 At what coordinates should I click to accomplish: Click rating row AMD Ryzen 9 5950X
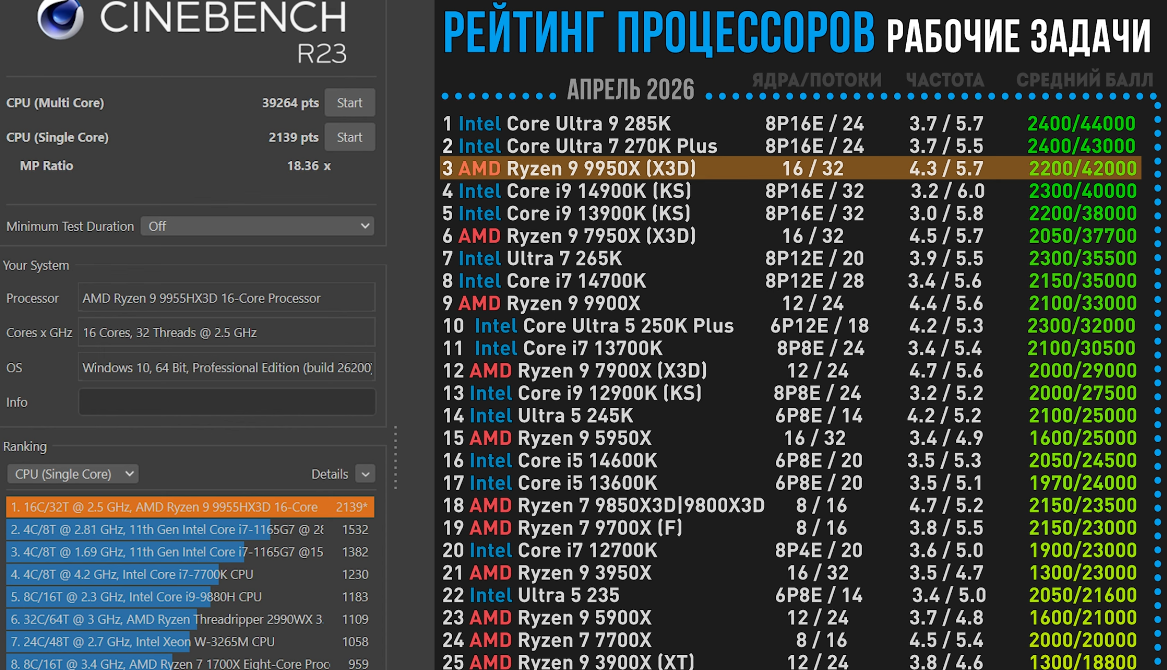790,438
